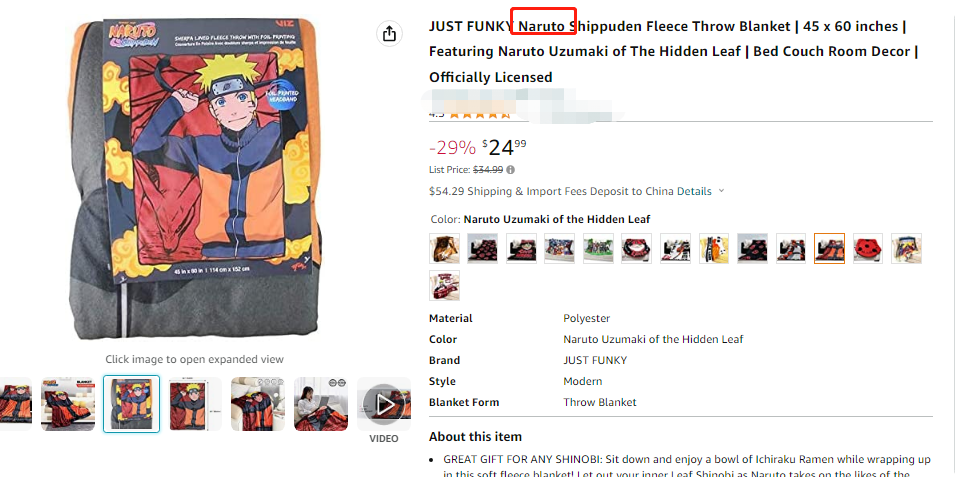Open the blanket dimensions thumbnail
This screenshot has width=955, height=477.
[195, 404]
